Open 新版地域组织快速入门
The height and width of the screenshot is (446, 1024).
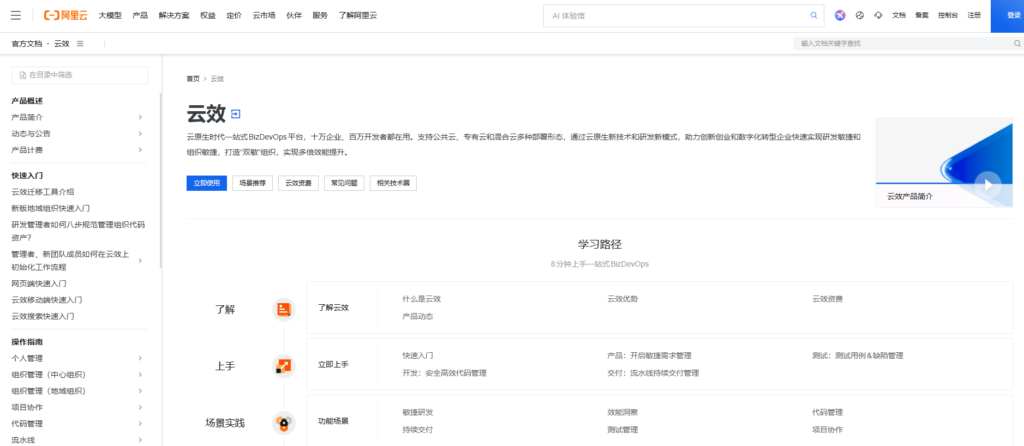(x=50, y=208)
